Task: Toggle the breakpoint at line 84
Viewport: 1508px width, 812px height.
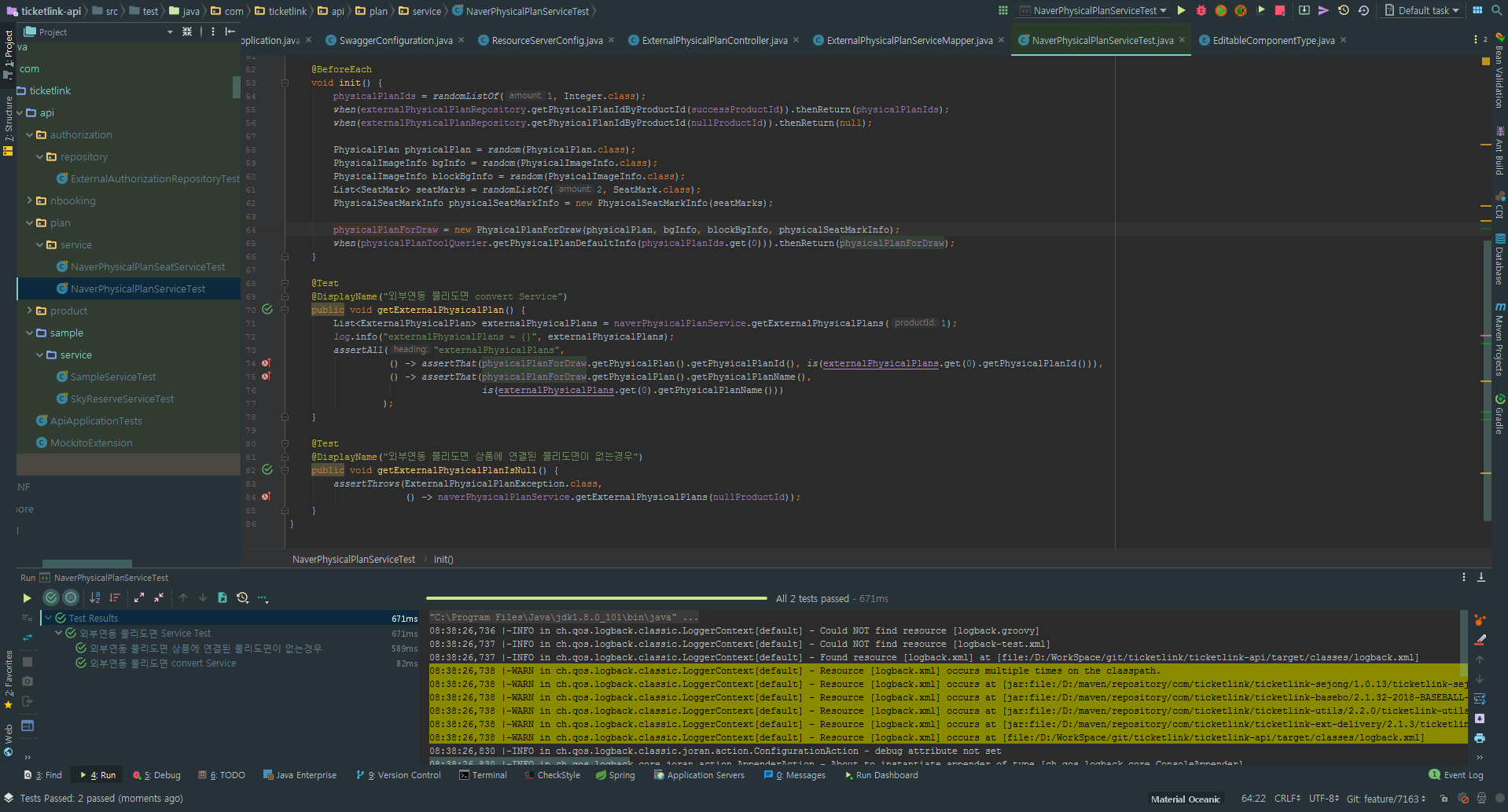Action: (267, 497)
